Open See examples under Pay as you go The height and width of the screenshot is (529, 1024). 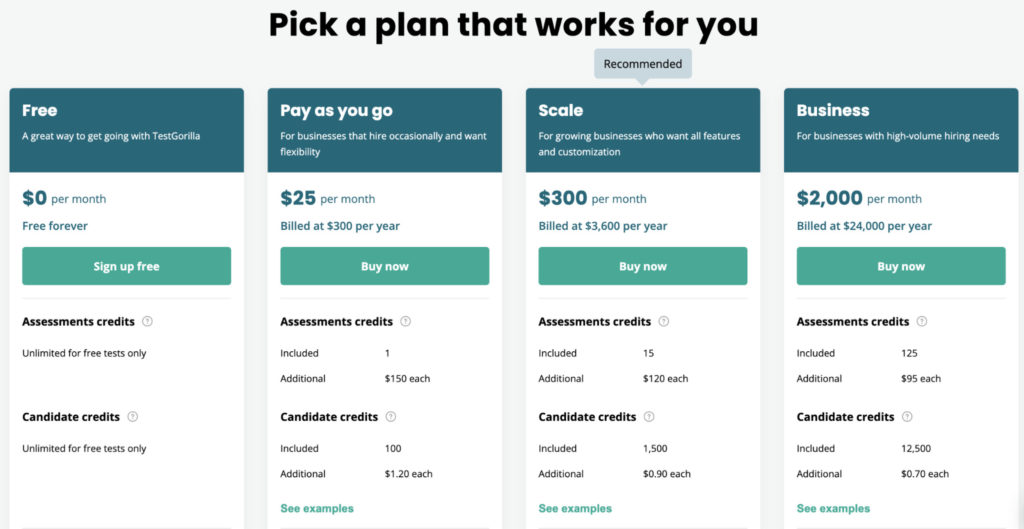317,509
